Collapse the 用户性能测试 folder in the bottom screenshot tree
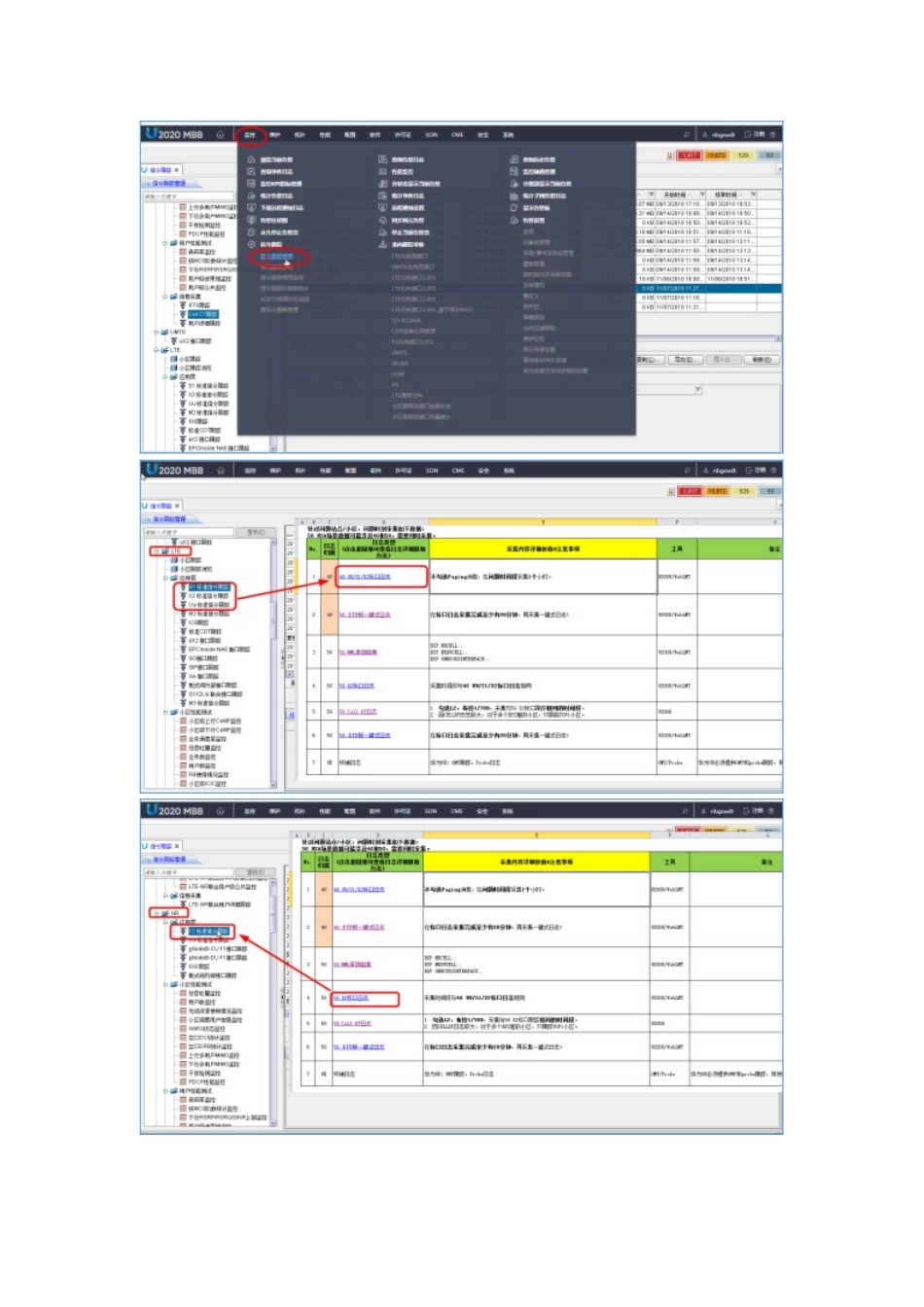Screen dimensions: 924x1307 coord(165,1091)
